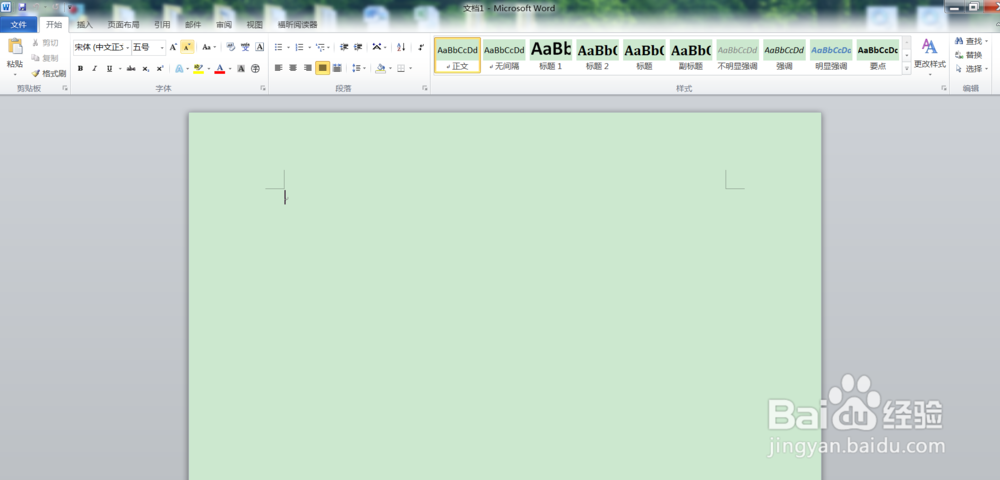1000x480 pixels.
Task: Switch to the 引用 (References) tab
Action: pyautogui.click(x=162, y=25)
